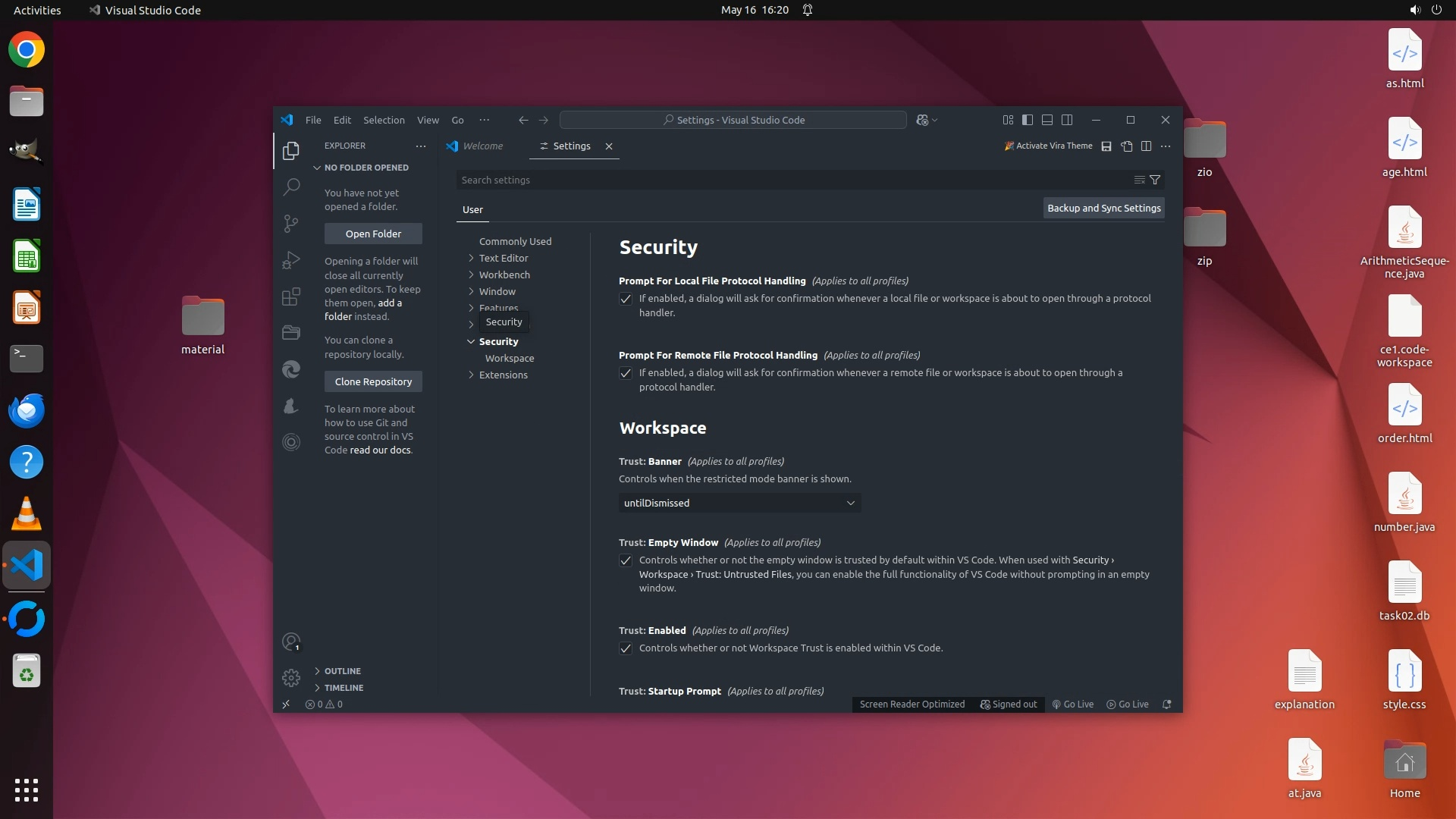This screenshot has width=1456, height=819.
Task: Uncheck Prompt For Remote File Protocol Handling
Action: point(626,373)
